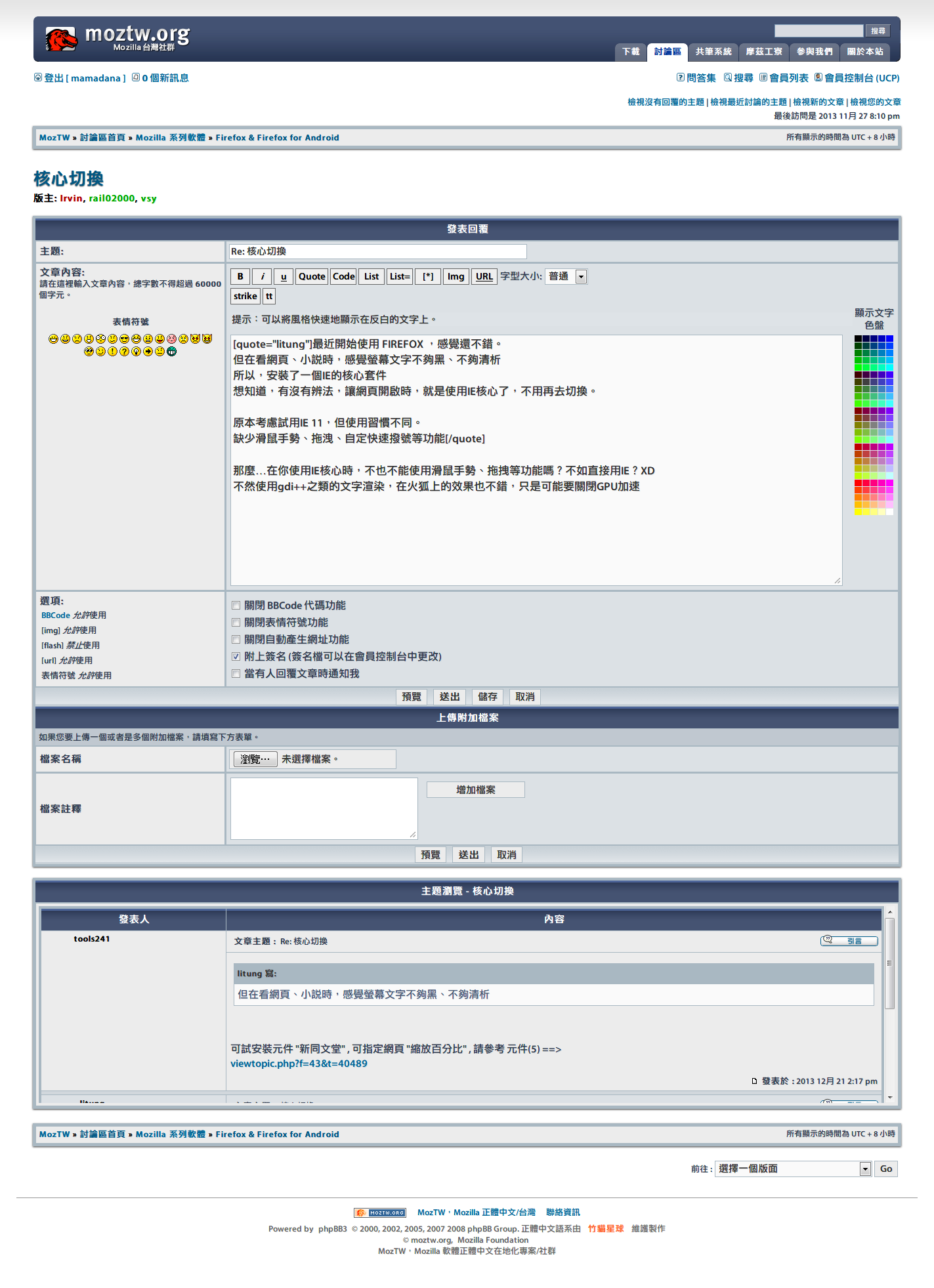Open the viewtopic.php link in review
The height and width of the screenshot is (1288, 934).
(299, 1064)
